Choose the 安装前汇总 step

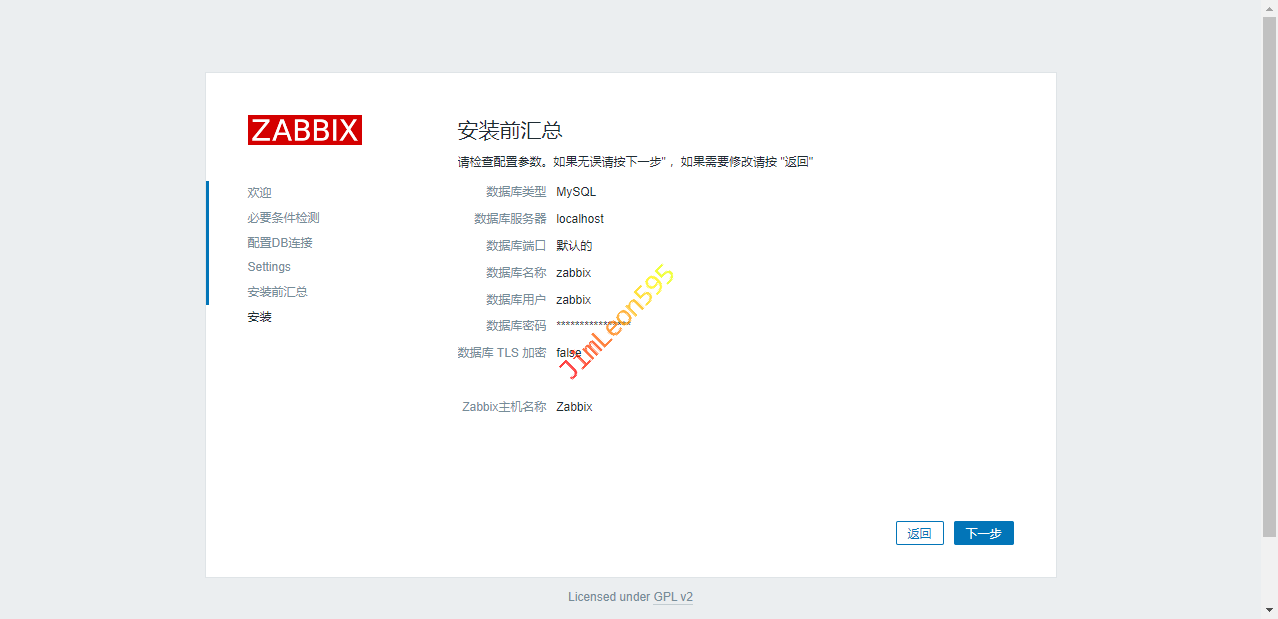coord(277,292)
